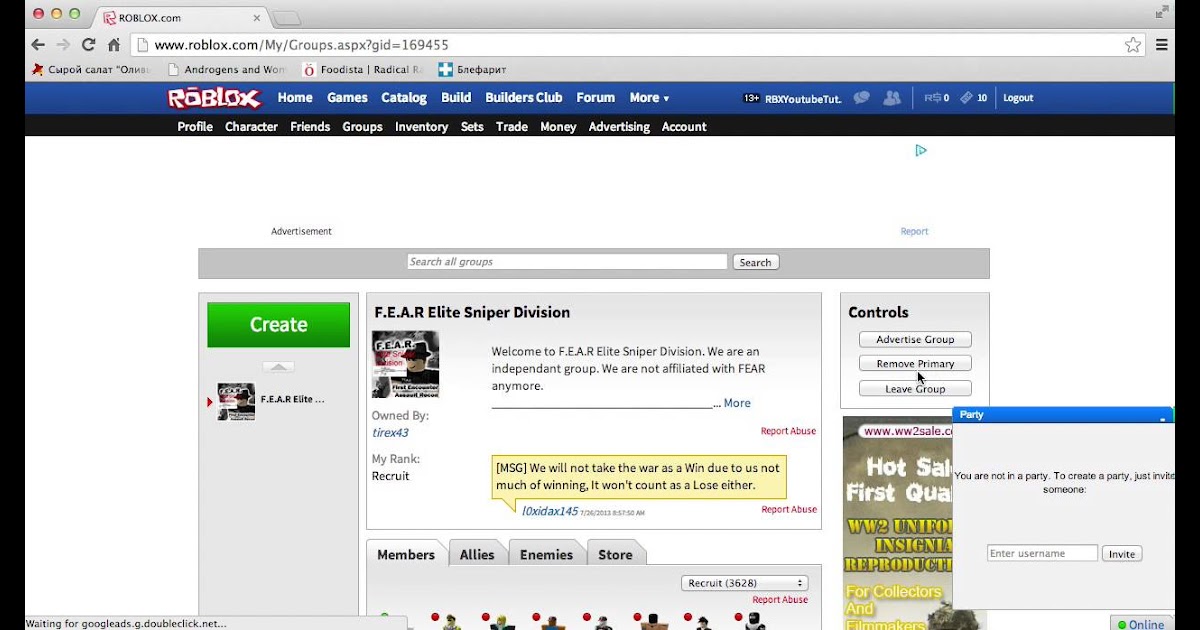
Task: Go to Home in the navigation
Action: 295,98
